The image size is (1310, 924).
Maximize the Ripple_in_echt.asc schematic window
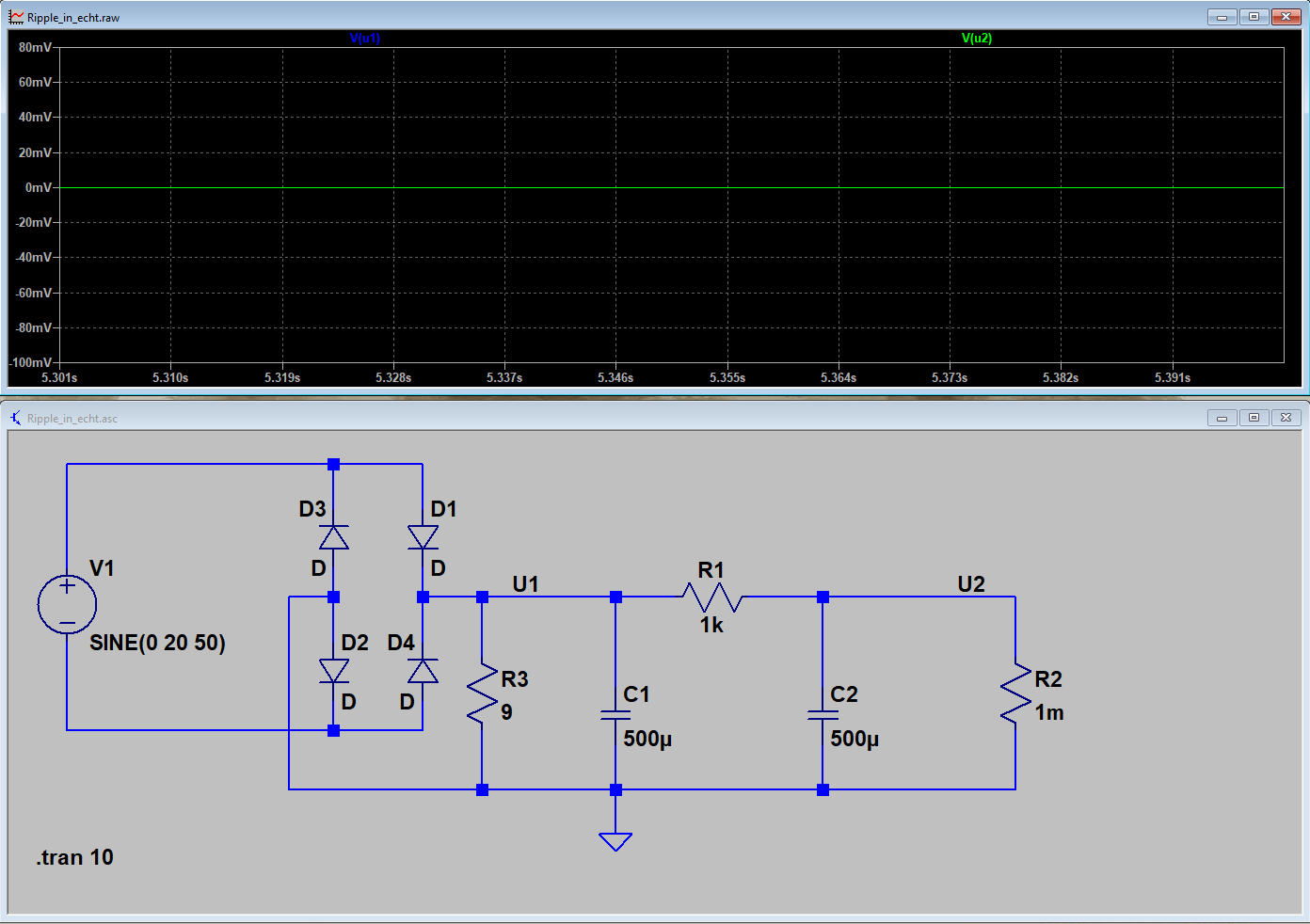coord(1254,418)
